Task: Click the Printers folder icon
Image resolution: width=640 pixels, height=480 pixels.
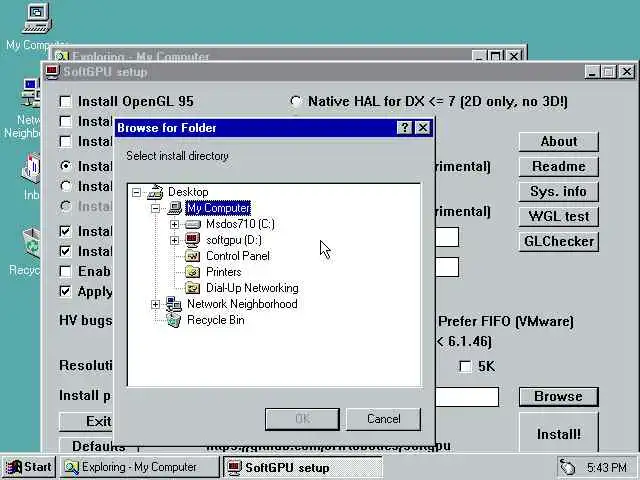Action: (193, 272)
